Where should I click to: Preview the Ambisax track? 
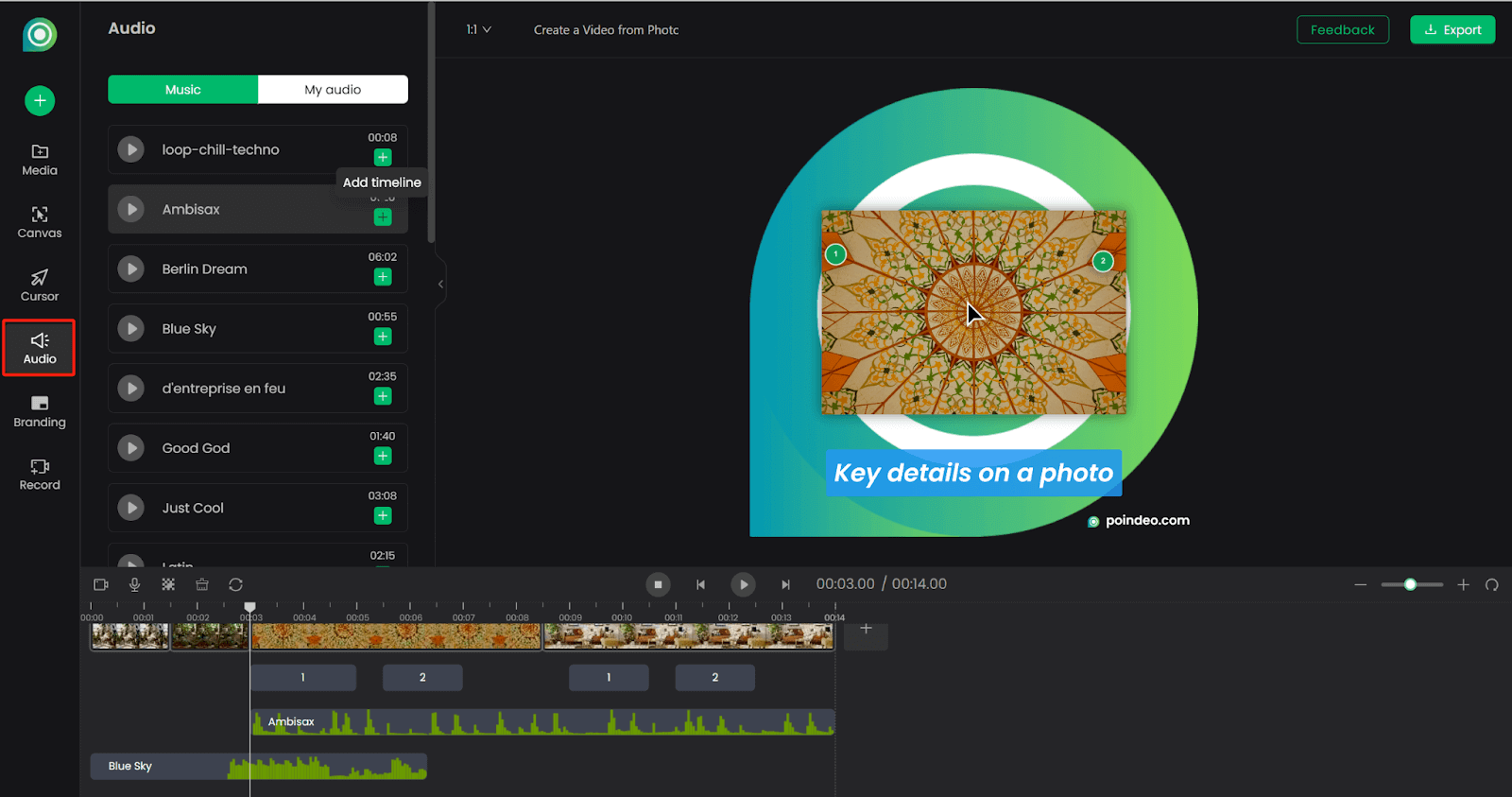tap(131, 209)
